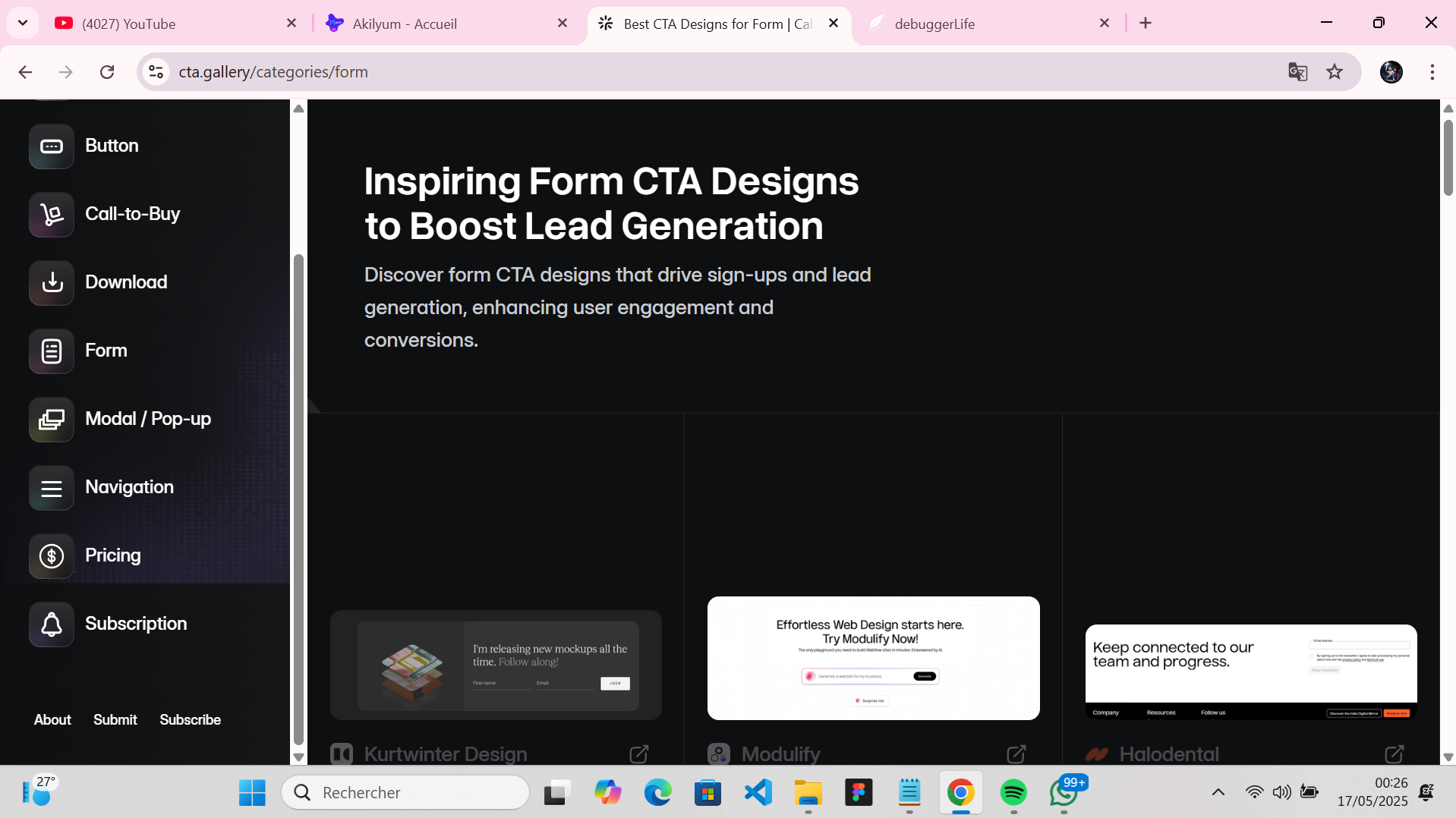Open the clock and date panel
Screen dimensions: 1456x818
click(1372, 792)
